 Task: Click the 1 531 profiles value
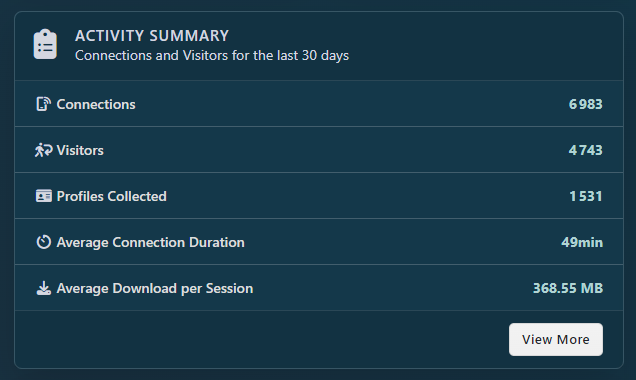(x=586, y=196)
